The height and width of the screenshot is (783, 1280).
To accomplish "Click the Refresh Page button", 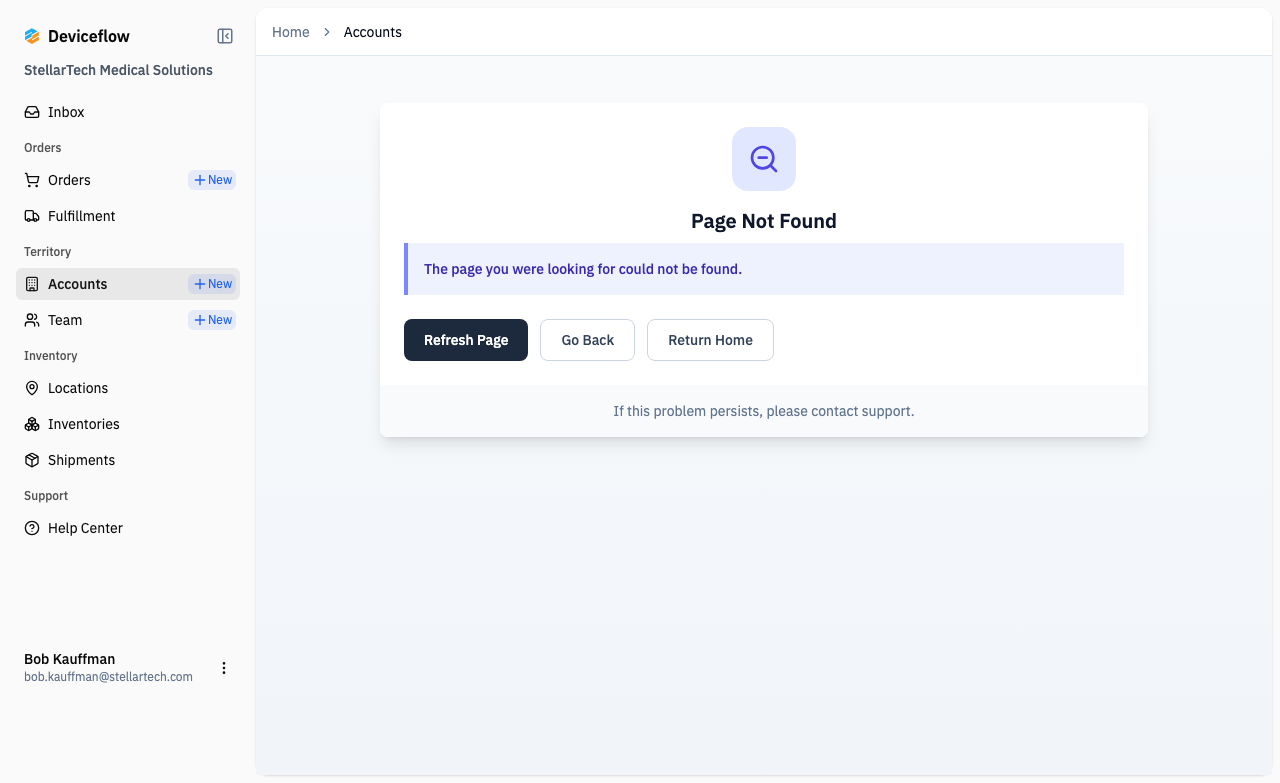I will click(466, 340).
